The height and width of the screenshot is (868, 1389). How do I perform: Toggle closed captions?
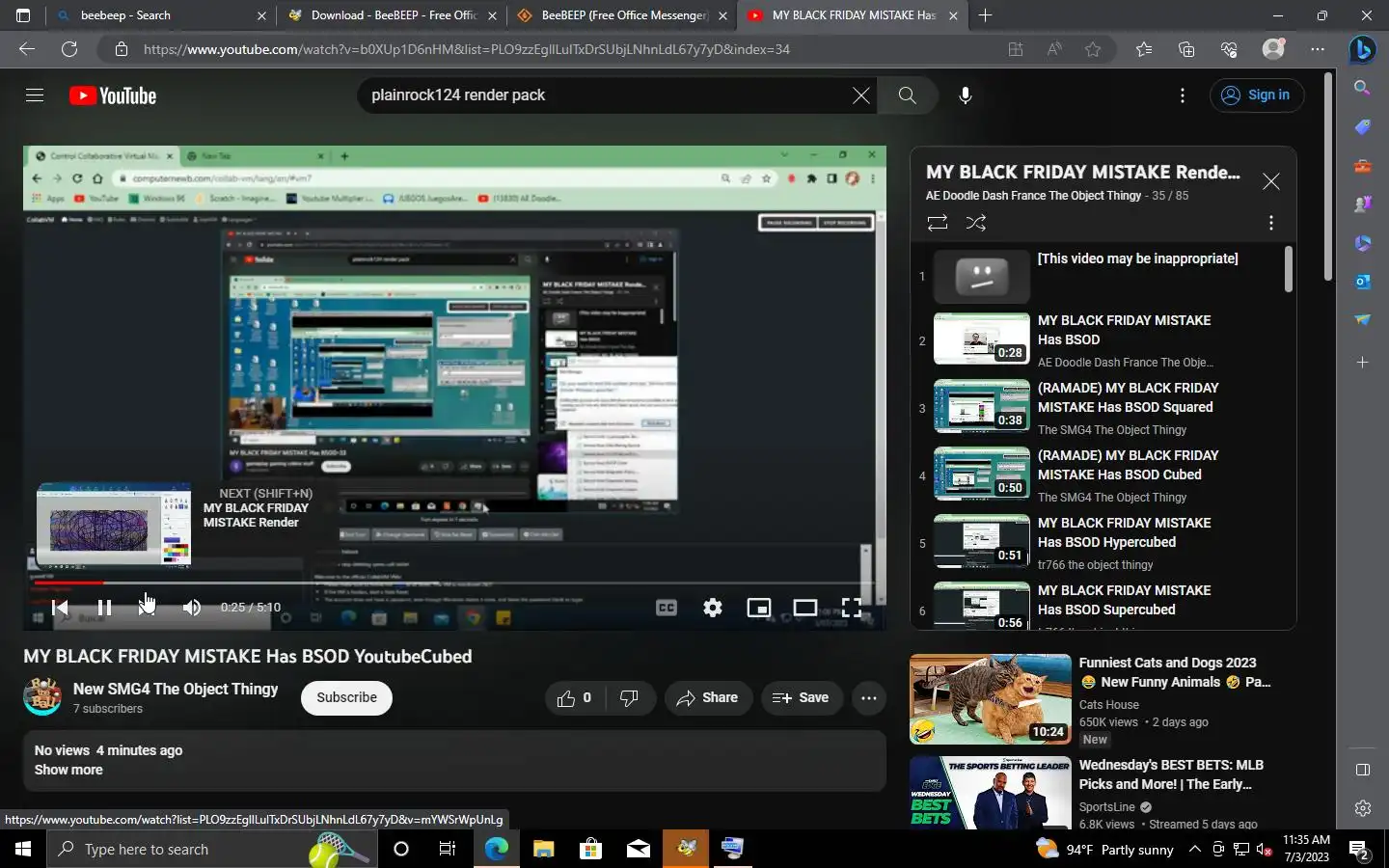point(667,608)
